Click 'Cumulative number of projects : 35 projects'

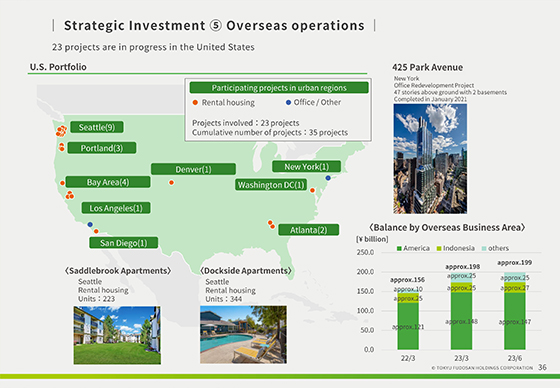pyautogui.click(x=270, y=133)
